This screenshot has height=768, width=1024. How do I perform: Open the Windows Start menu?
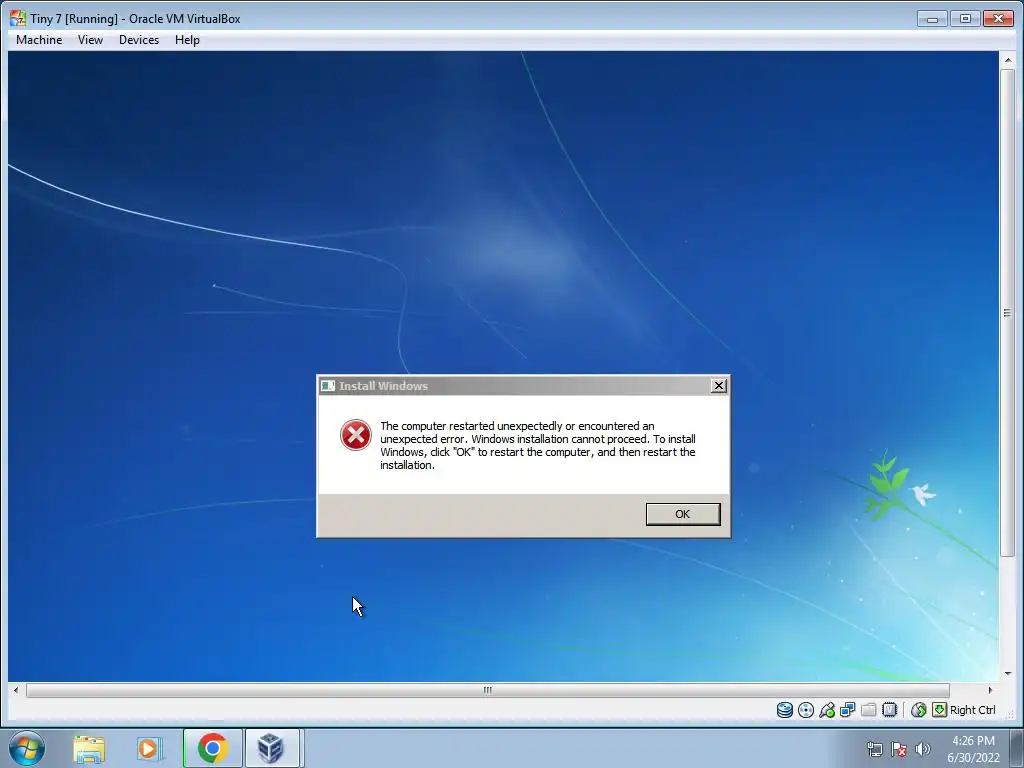point(27,748)
